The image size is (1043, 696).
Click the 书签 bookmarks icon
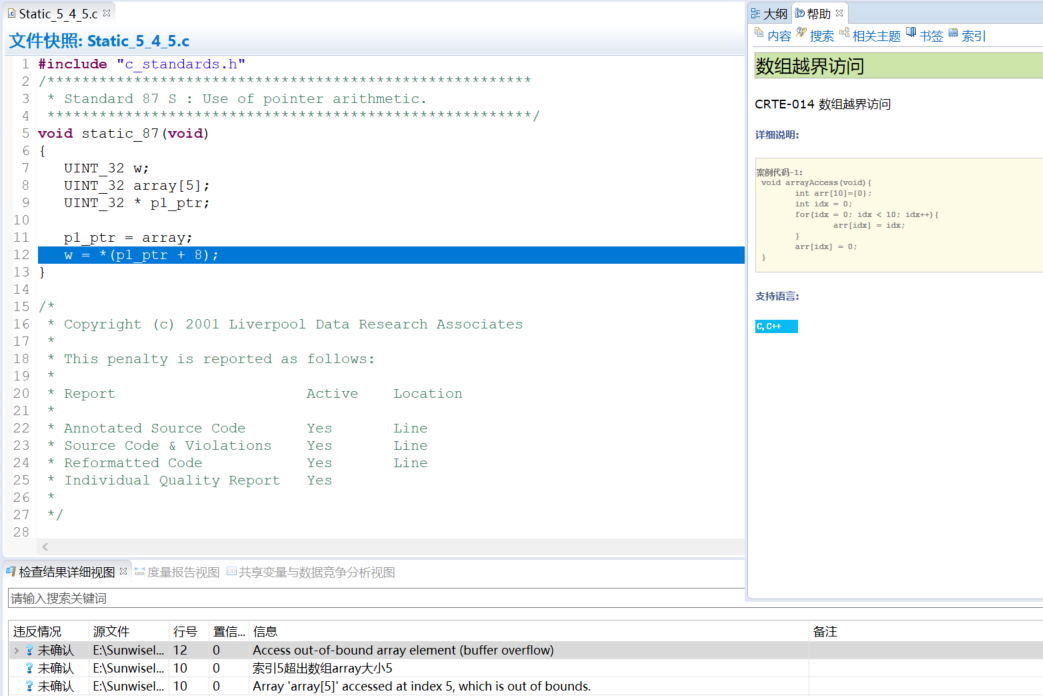911,33
